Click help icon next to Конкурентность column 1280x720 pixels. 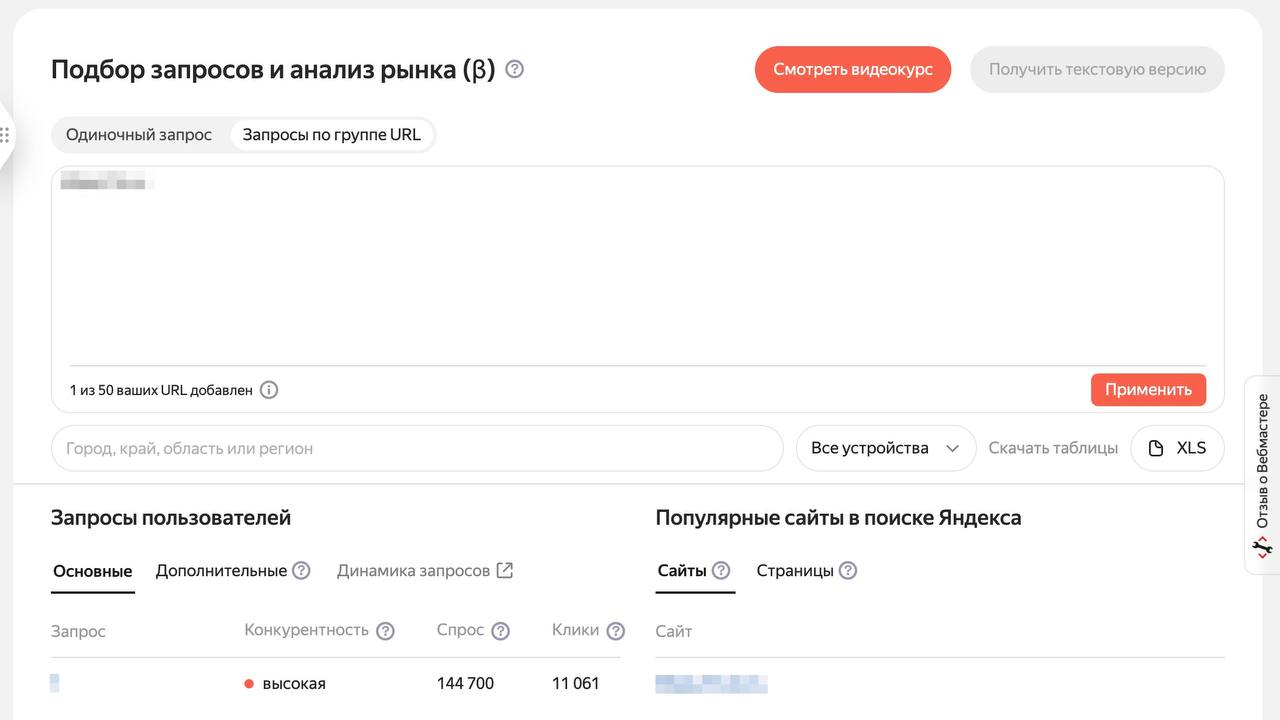point(385,631)
